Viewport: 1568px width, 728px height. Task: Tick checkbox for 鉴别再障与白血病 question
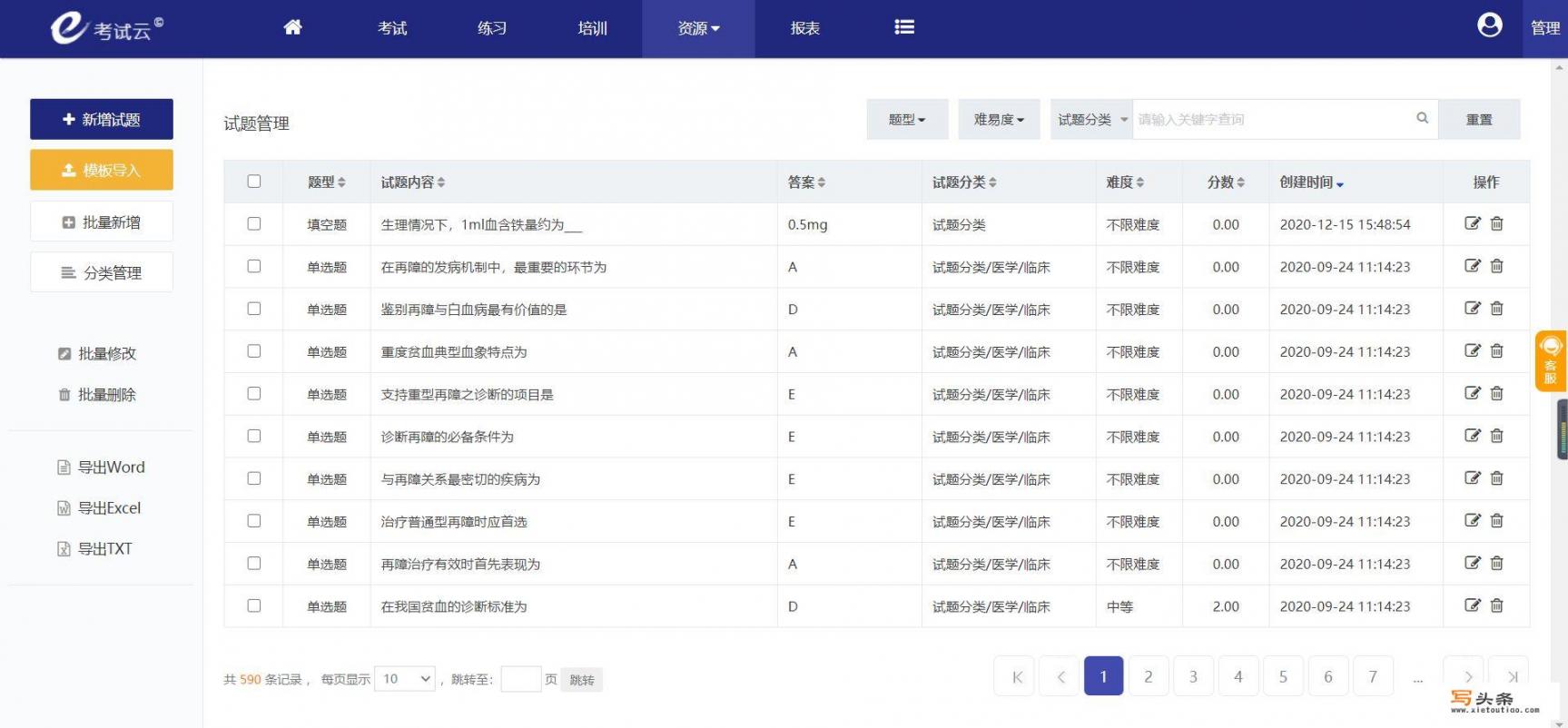(254, 309)
